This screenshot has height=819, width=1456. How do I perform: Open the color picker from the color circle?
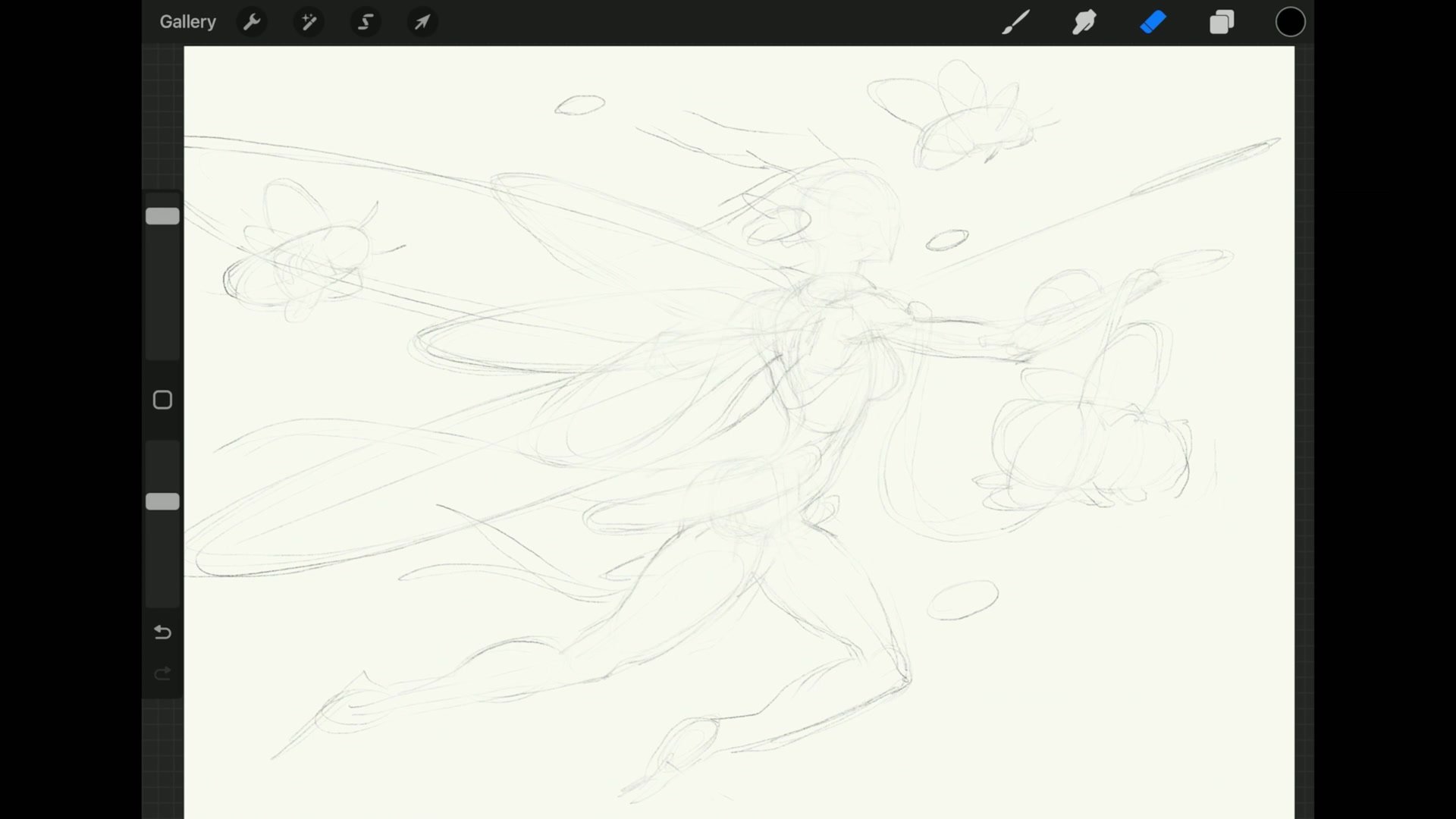pyautogui.click(x=1291, y=22)
